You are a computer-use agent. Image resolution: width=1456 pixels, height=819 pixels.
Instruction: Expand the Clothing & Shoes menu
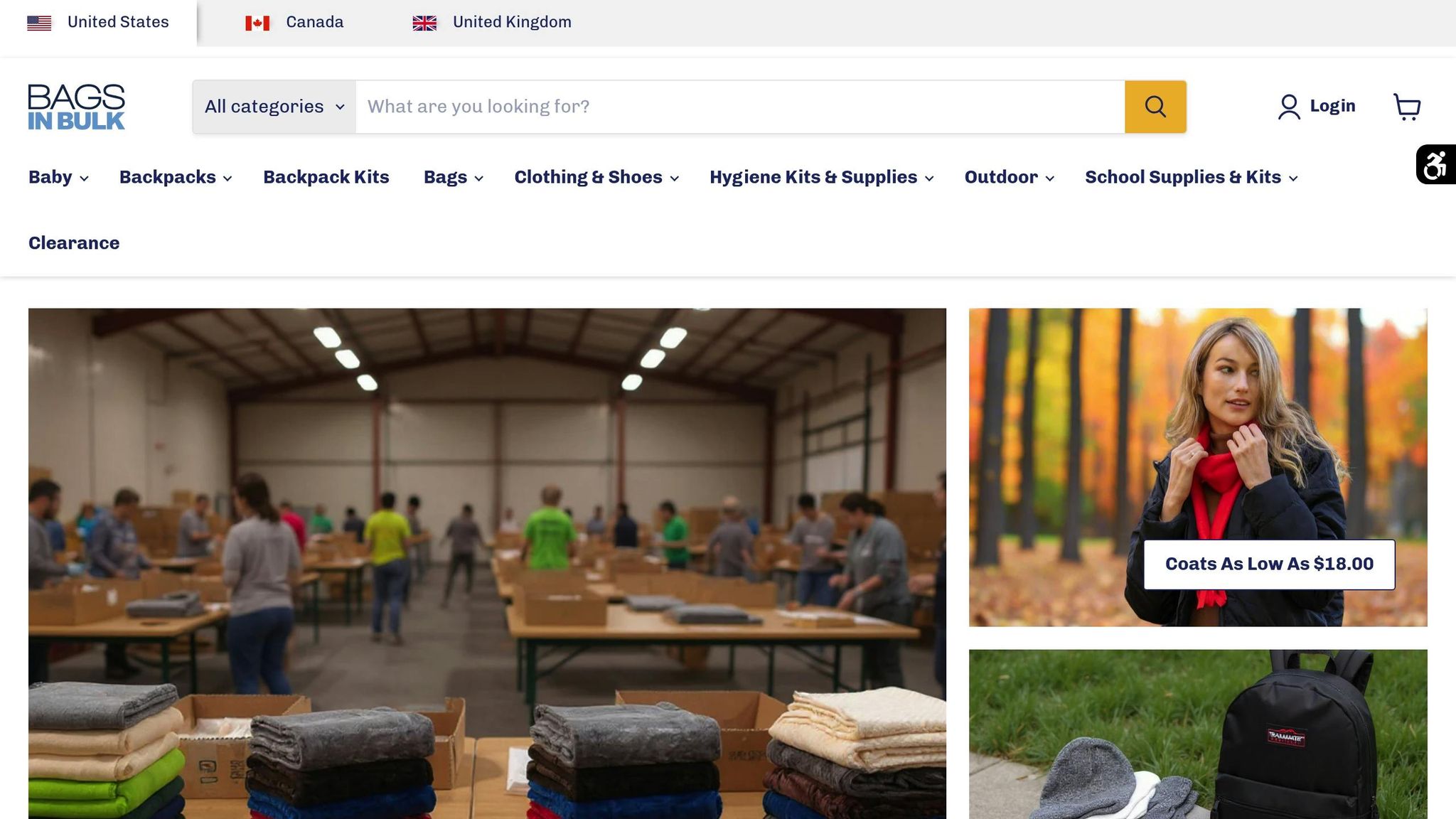coord(596,177)
